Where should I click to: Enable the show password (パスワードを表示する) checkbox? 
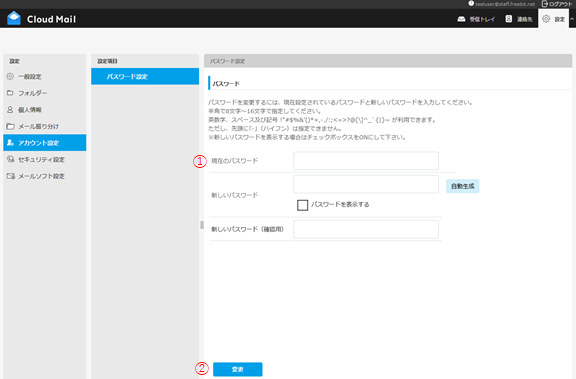tap(302, 205)
